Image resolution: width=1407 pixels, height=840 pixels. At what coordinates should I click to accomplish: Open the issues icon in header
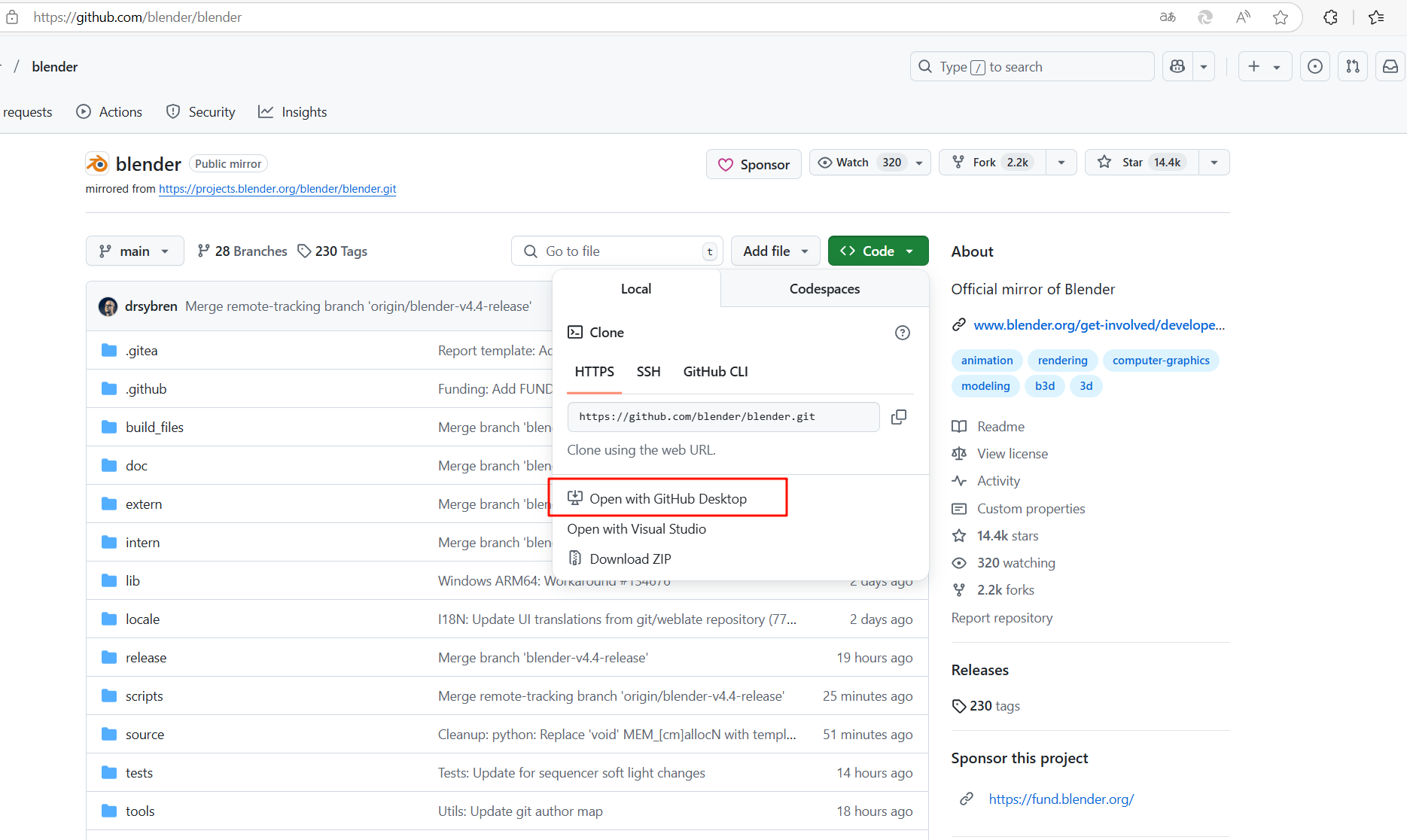point(1314,67)
